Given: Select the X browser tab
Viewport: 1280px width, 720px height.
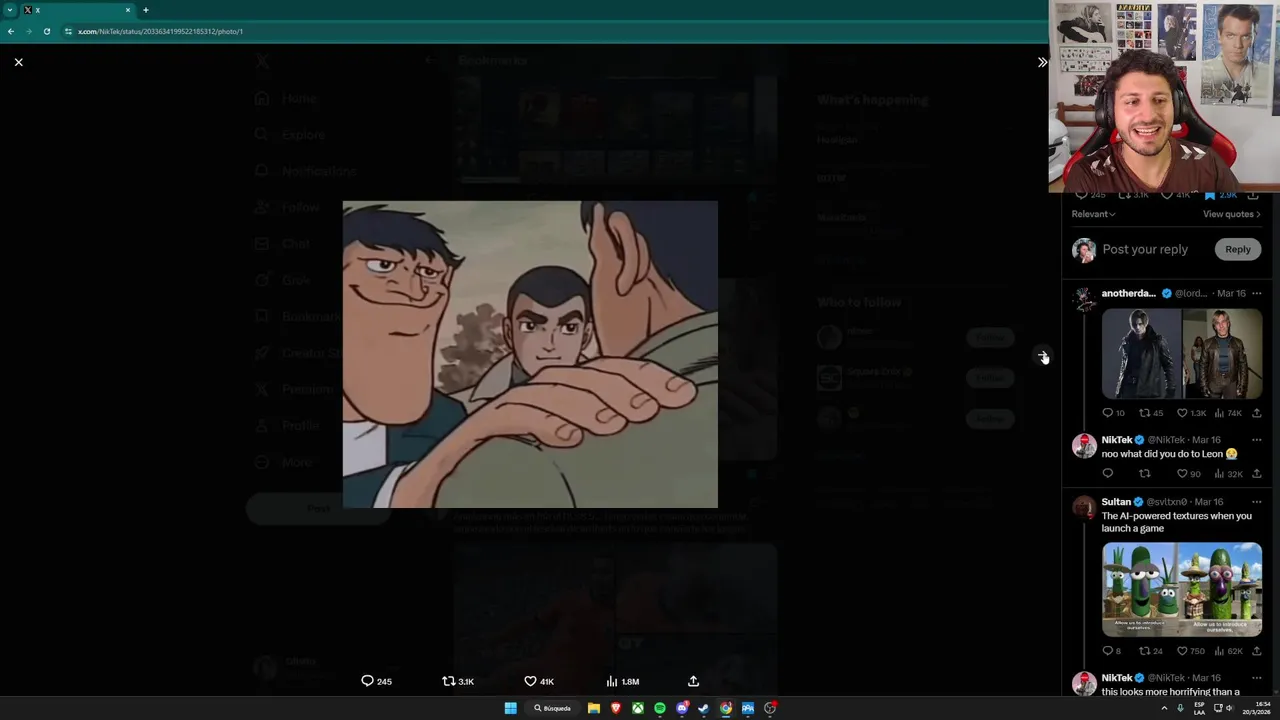Looking at the screenshot, I should [77, 10].
